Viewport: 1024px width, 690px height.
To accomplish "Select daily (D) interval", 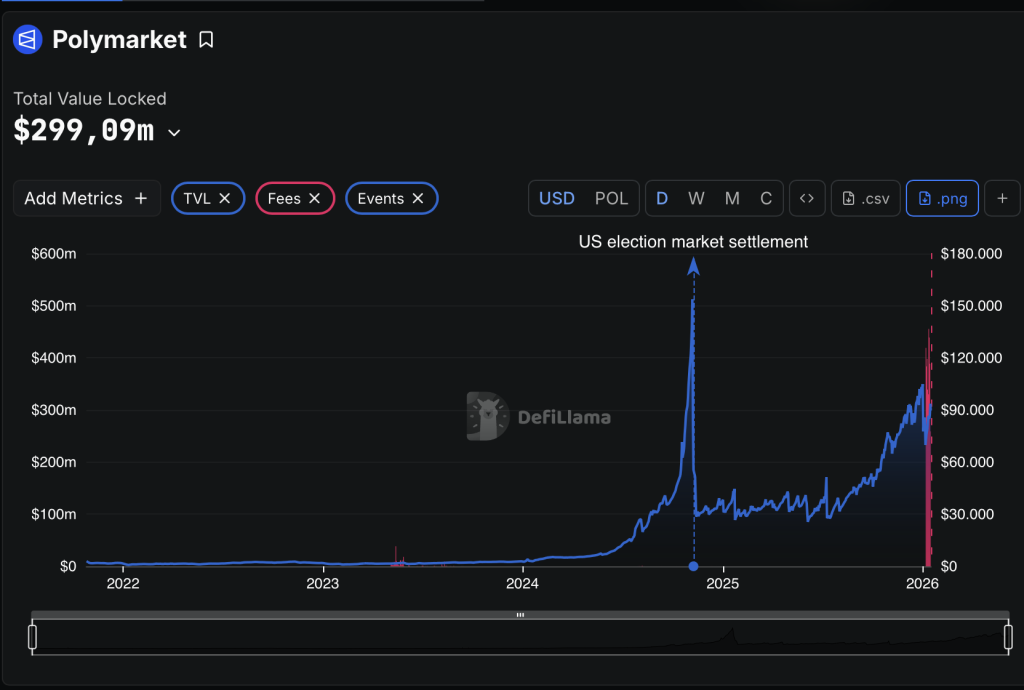I will click(x=662, y=198).
